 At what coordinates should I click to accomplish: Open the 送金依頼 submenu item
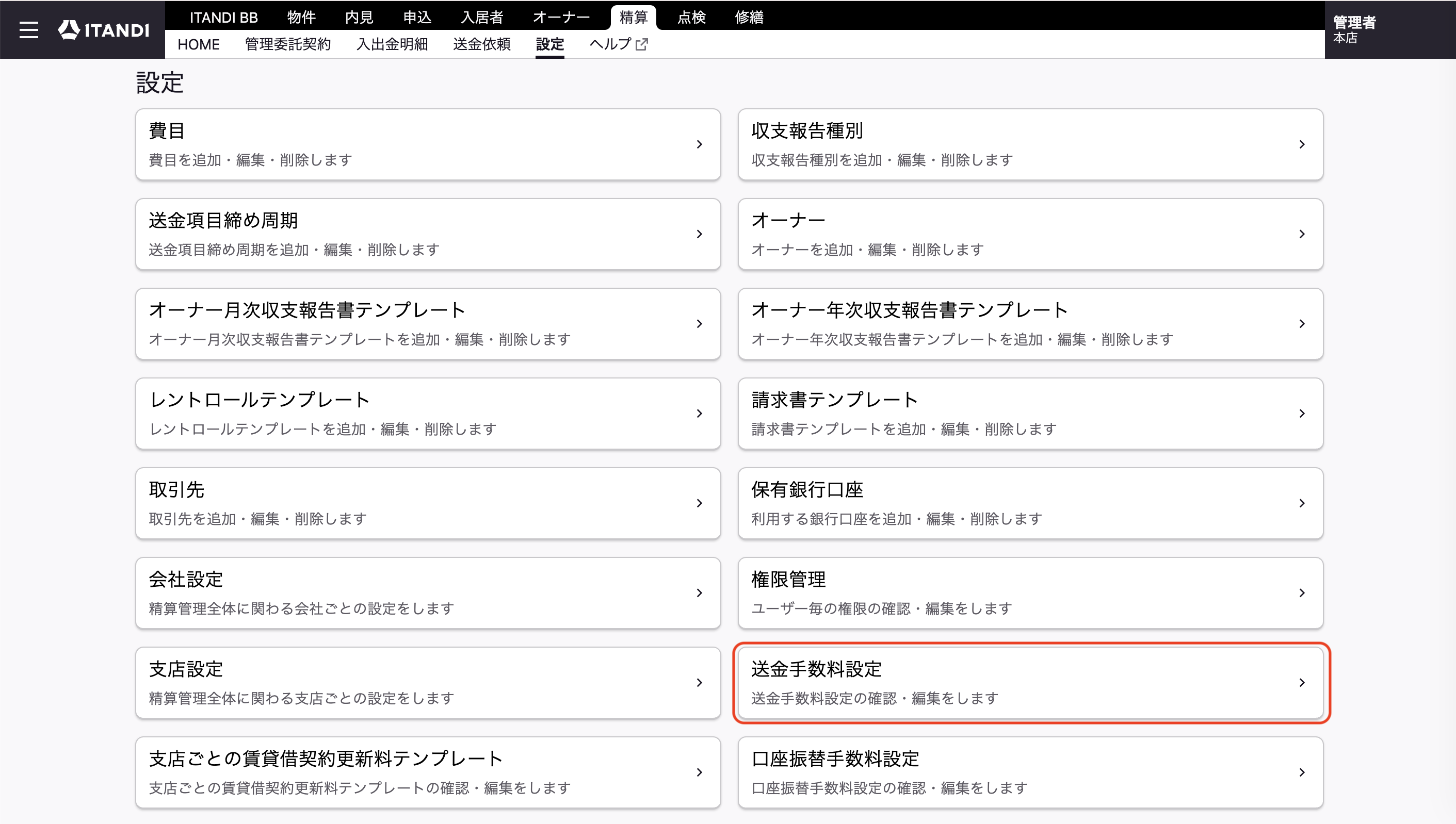tap(482, 44)
